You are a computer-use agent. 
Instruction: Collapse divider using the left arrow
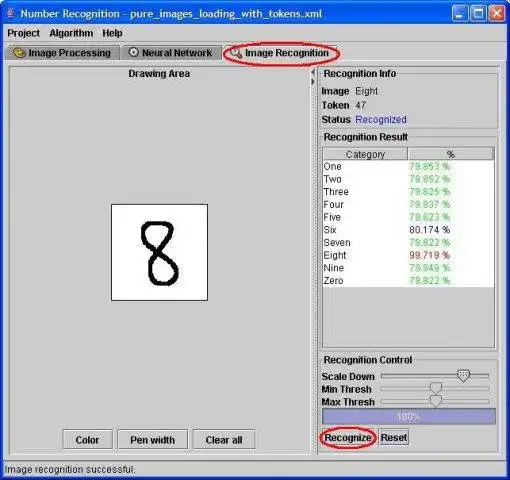[x=313, y=72]
